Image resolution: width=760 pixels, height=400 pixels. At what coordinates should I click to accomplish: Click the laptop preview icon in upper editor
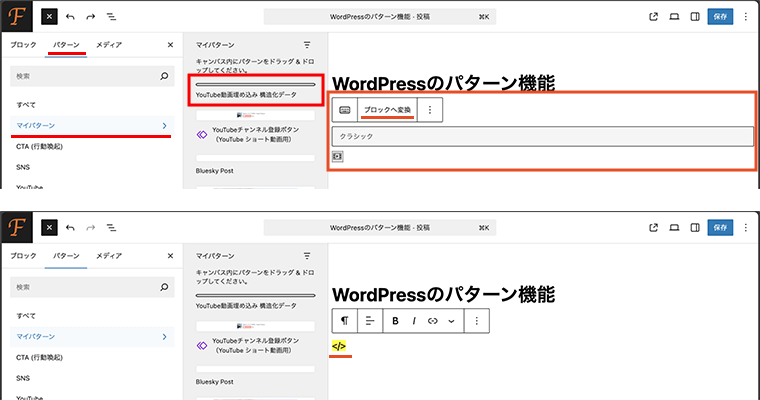[674, 16]
